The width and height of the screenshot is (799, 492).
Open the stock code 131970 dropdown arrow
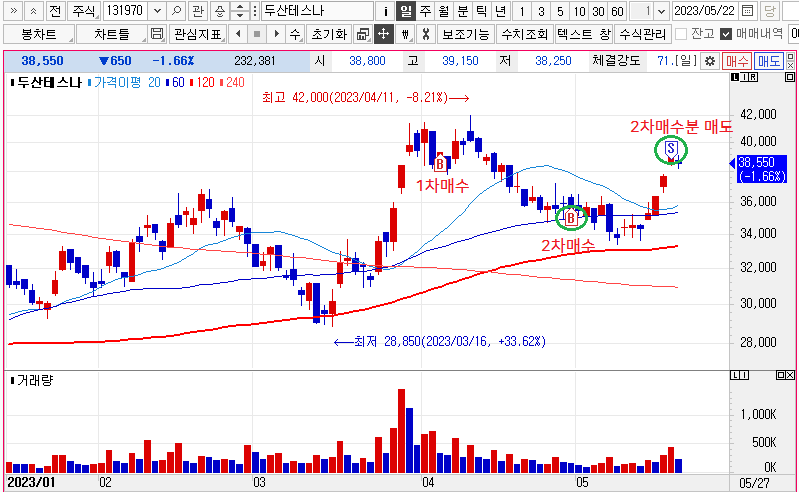pos(157,11)
